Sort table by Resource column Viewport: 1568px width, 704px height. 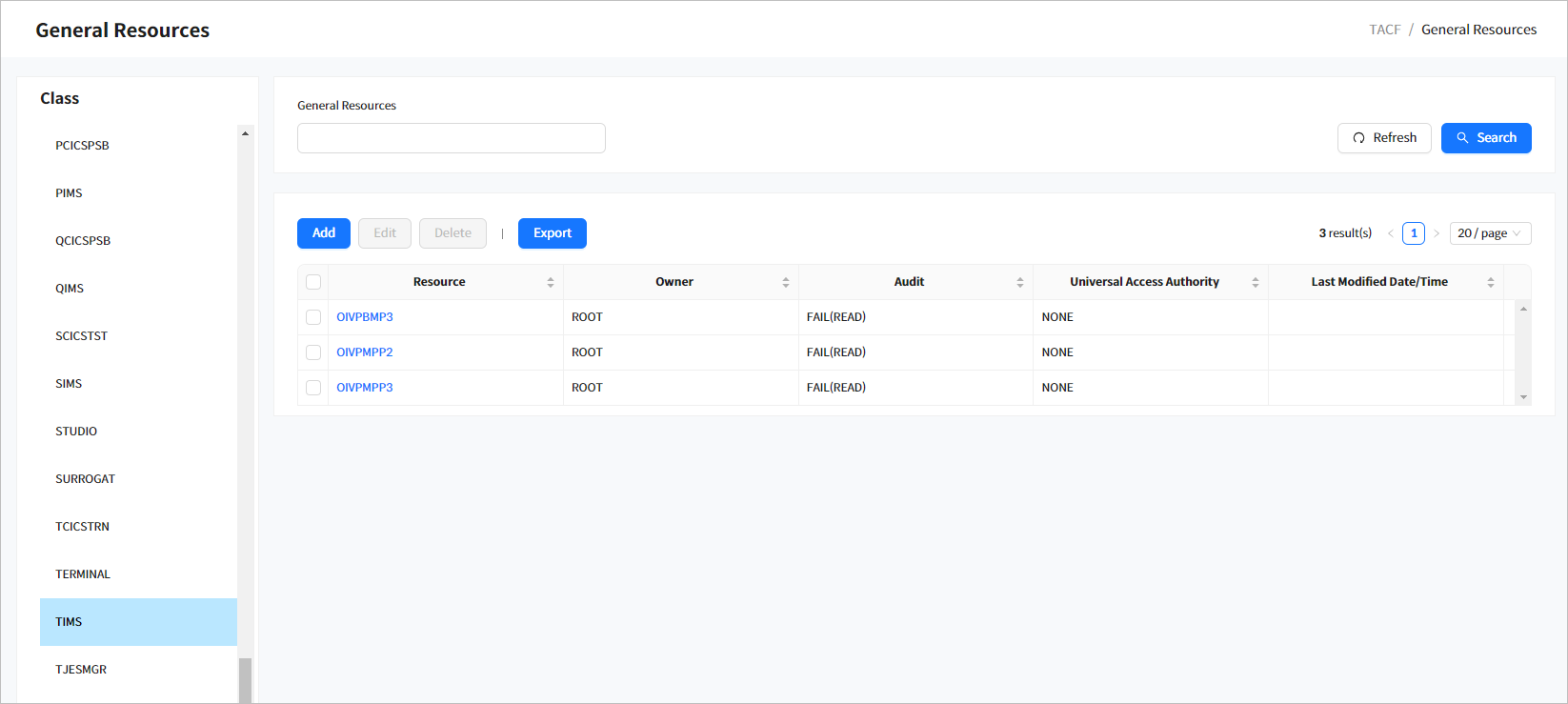[x=550, y=282]
